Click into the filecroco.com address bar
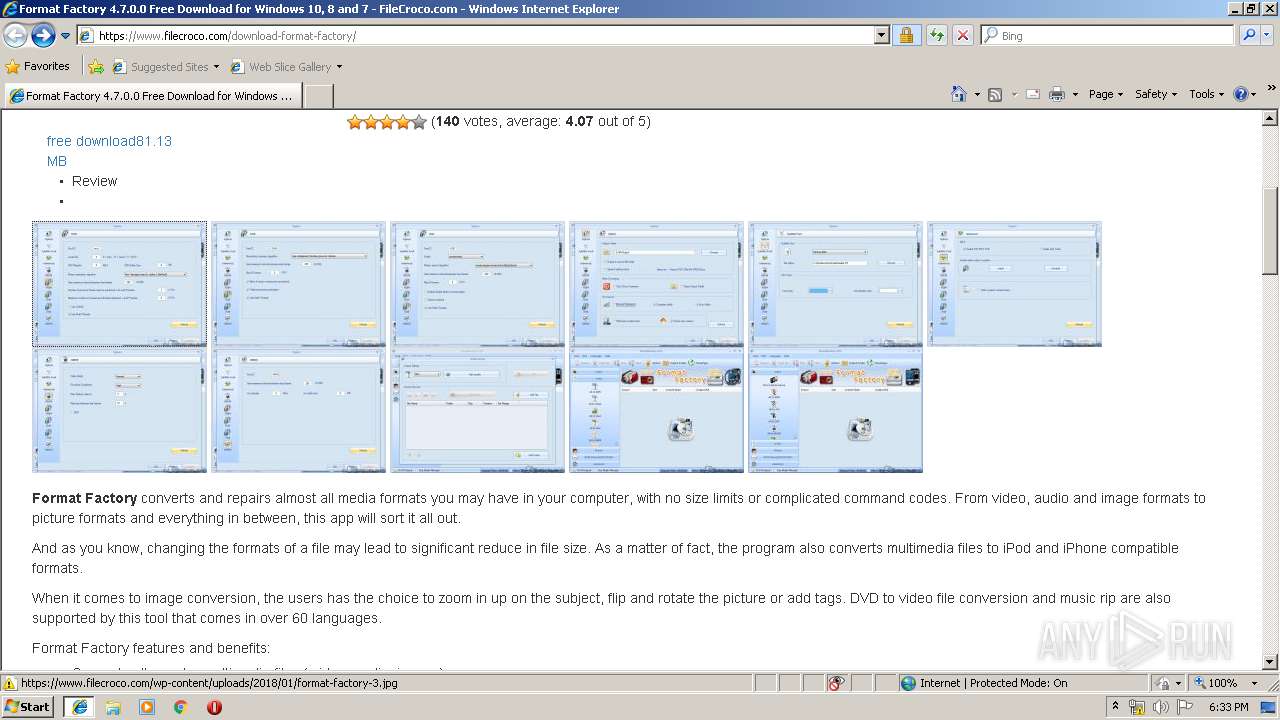Screen dimensions: 1280x720 475,35
